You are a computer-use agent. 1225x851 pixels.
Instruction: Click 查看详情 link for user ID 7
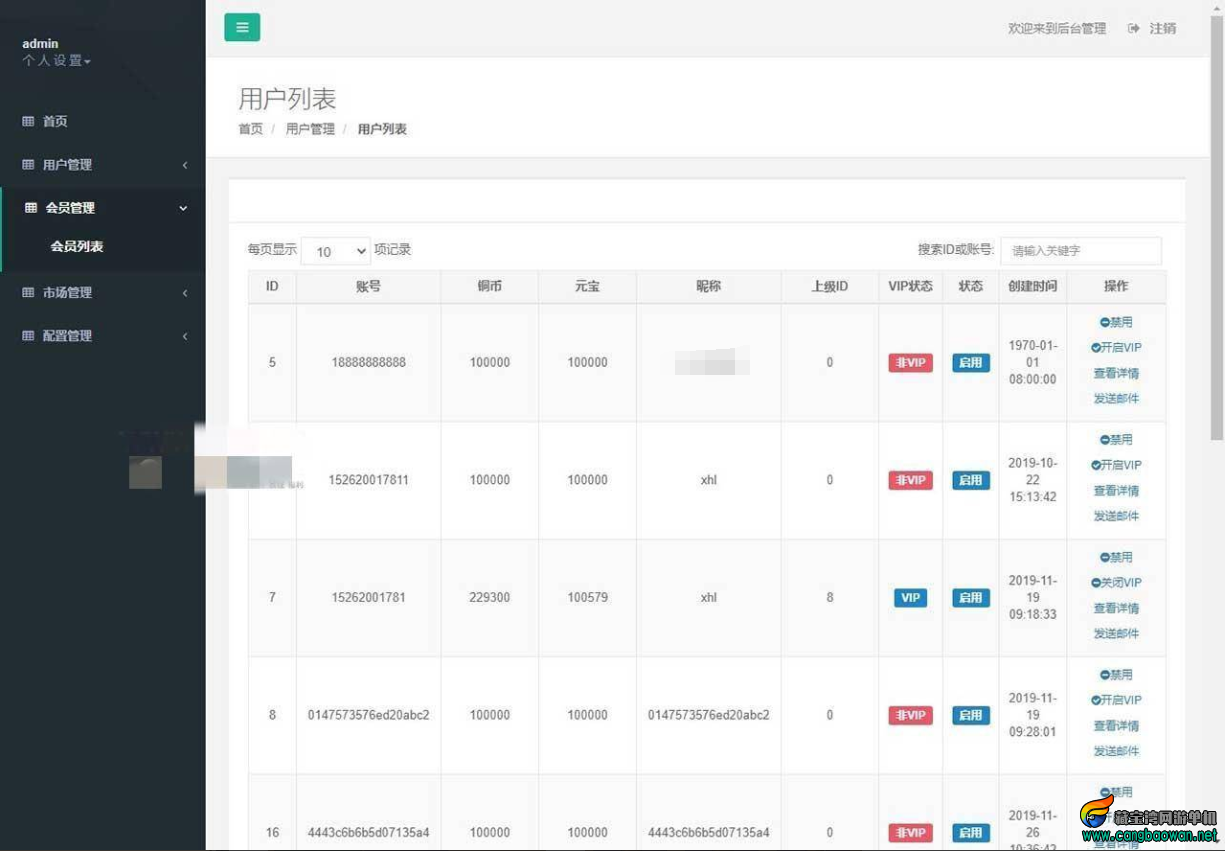tap(1116, 608)
